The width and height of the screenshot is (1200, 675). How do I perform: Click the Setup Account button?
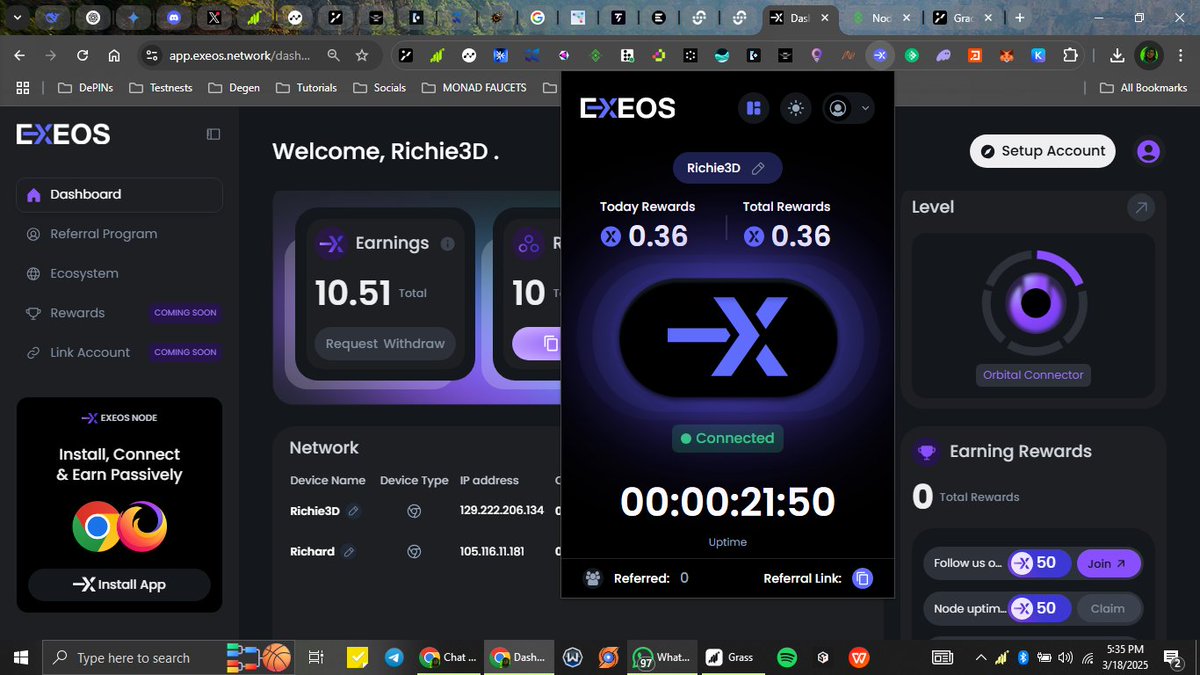pos(1042,150)
